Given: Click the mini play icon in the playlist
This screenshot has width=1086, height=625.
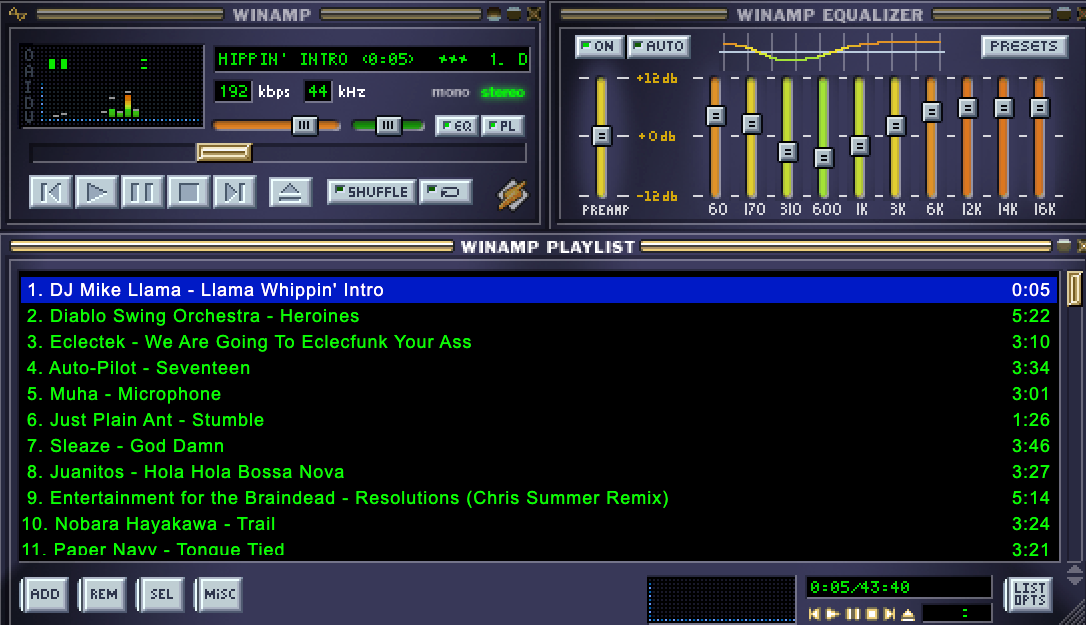Looking at the screenshot, I should pyautogui.click(x=831, y=614).
